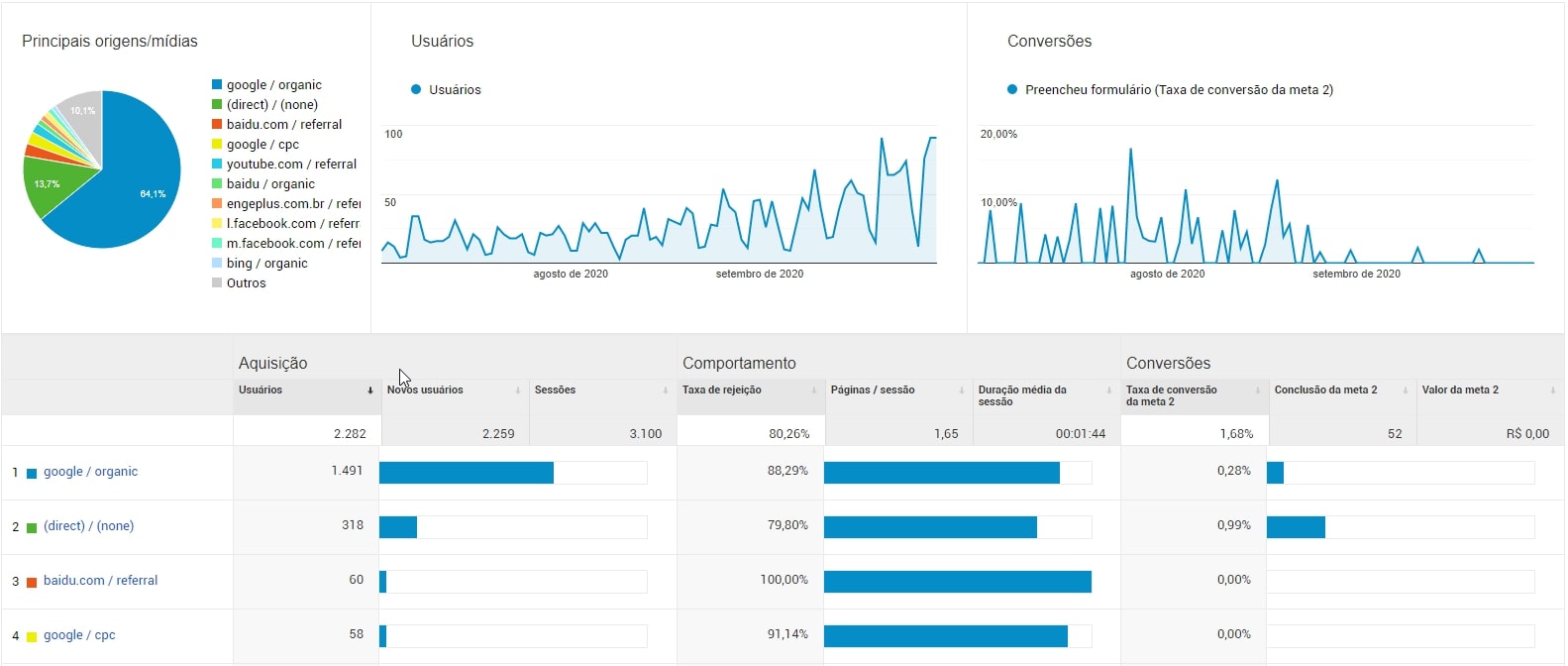Click the Preencheu formulário legend dot
The height and width of the screenshot is (666, 1568).
coord(1012,89)
